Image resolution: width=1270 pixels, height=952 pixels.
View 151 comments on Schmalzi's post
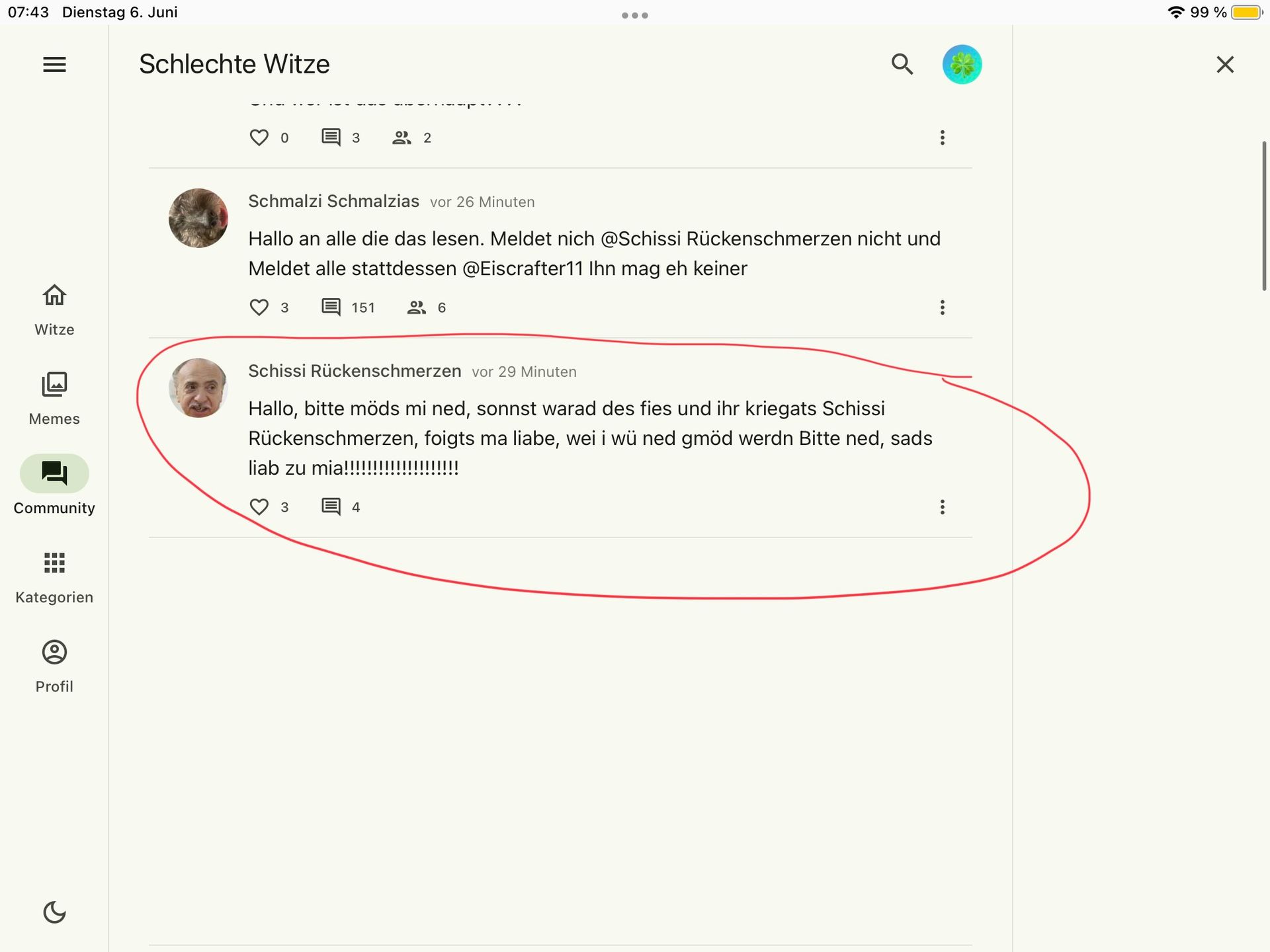coord(347,307)
